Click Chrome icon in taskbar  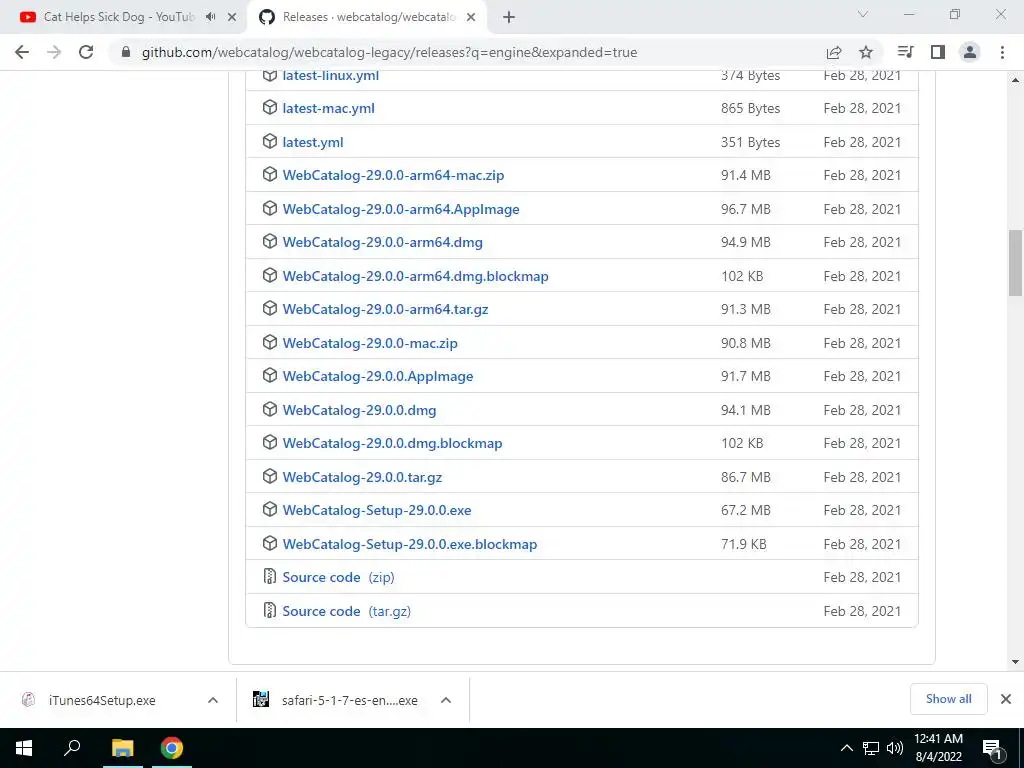172,748
